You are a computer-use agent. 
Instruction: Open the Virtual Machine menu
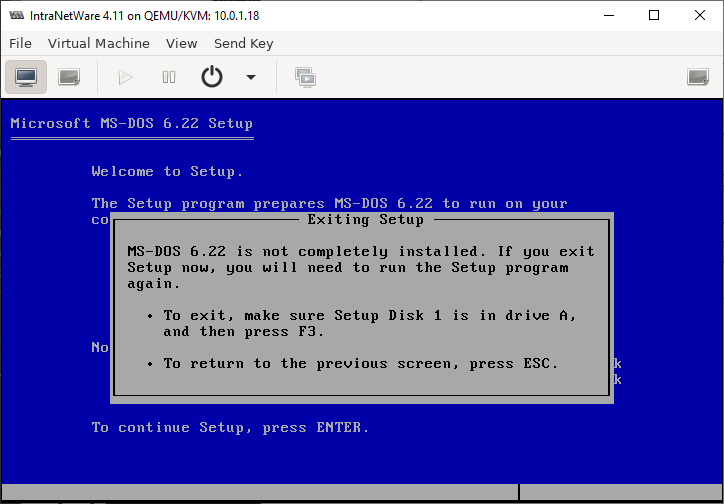coord(99,43)
